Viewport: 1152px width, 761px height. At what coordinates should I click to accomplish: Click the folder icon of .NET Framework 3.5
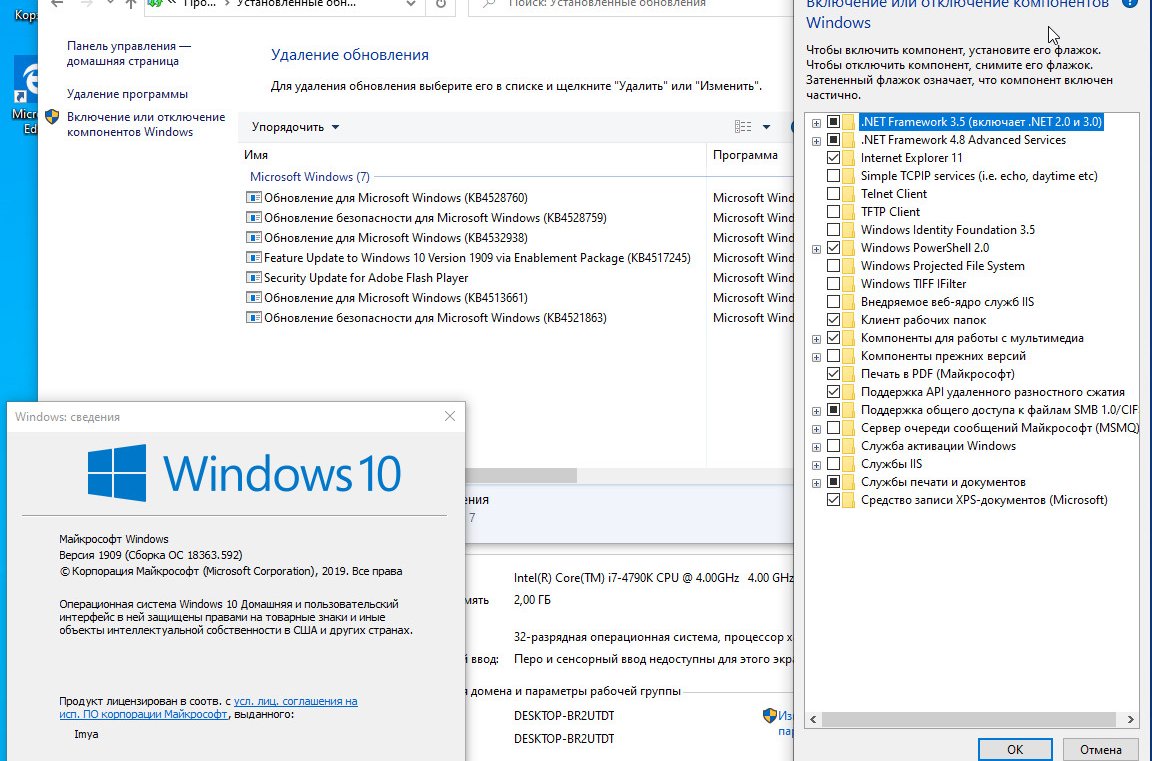pyautogui.click(x=849, y=122)
